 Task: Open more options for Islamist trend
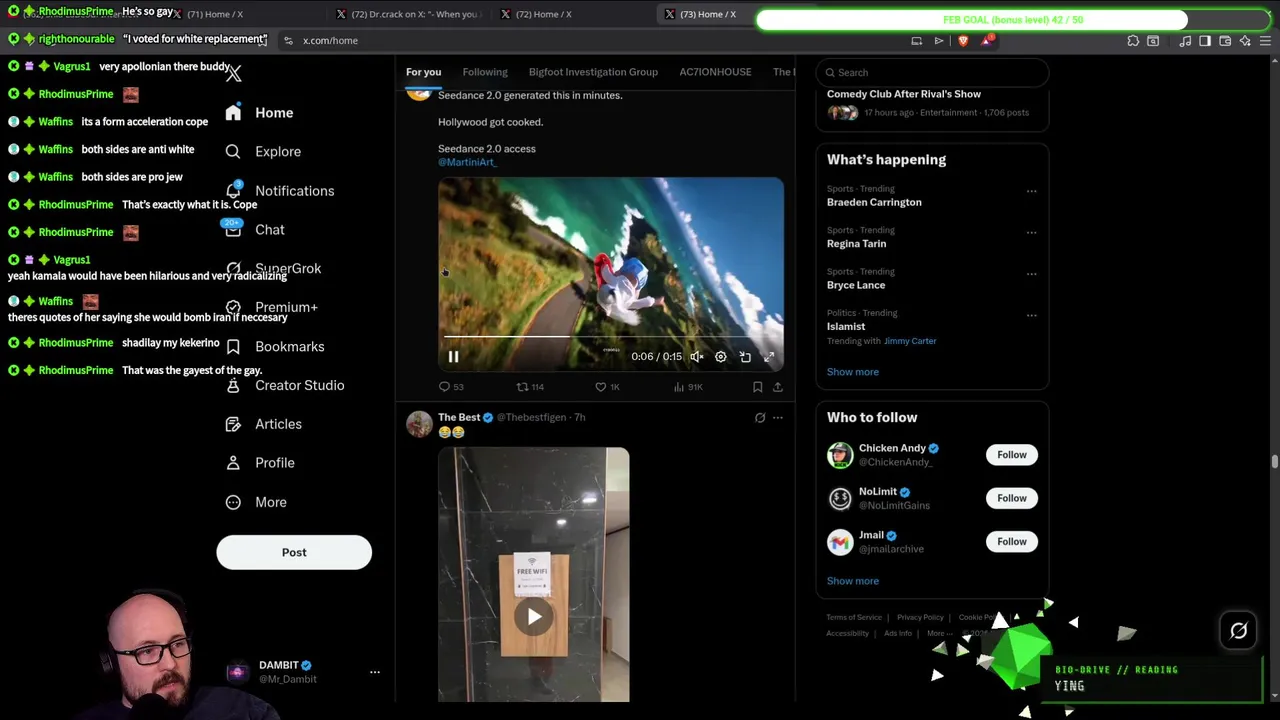[x=1031, y=315]
